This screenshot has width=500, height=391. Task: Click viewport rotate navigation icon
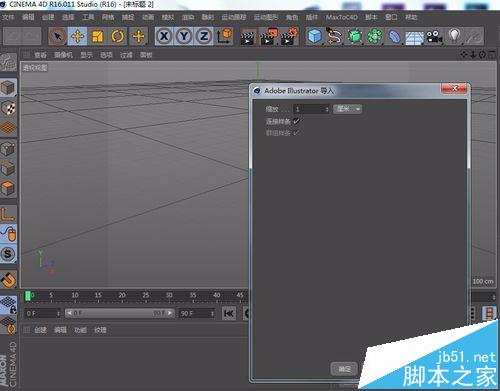(482, 54)
